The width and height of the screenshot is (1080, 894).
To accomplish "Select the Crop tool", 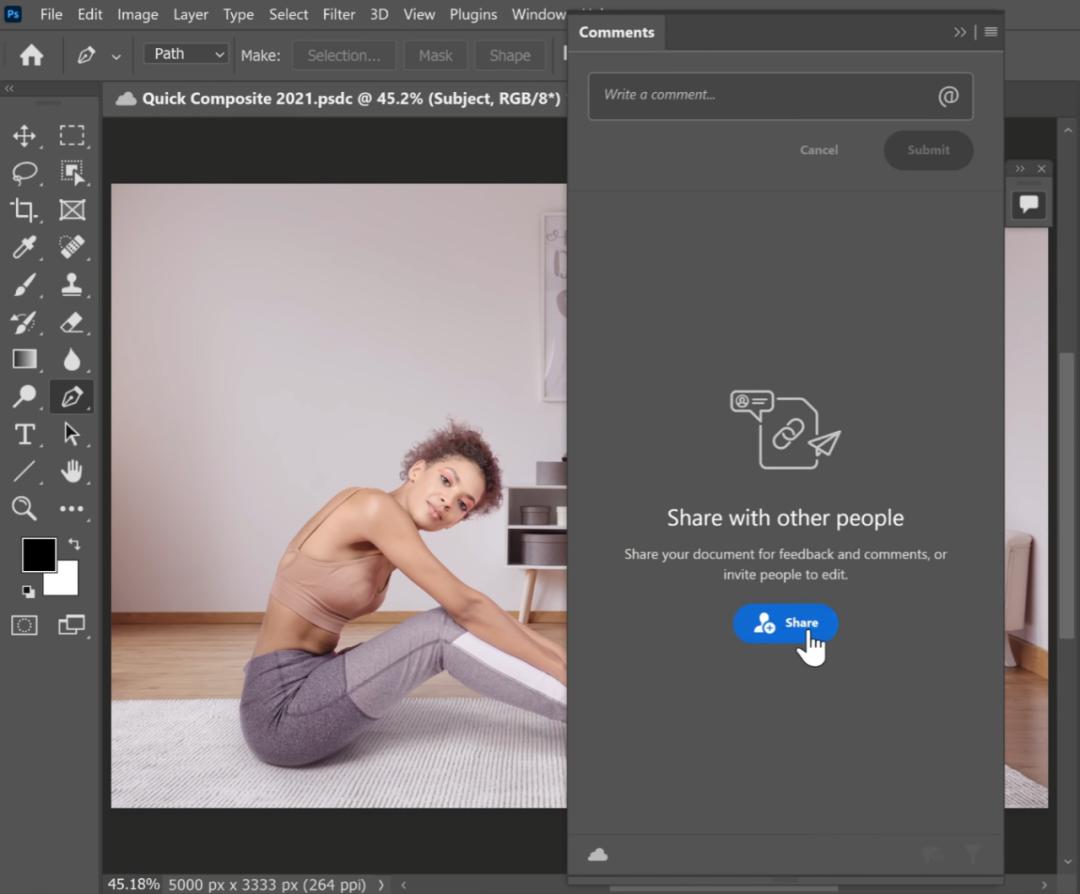I will 24,210.
